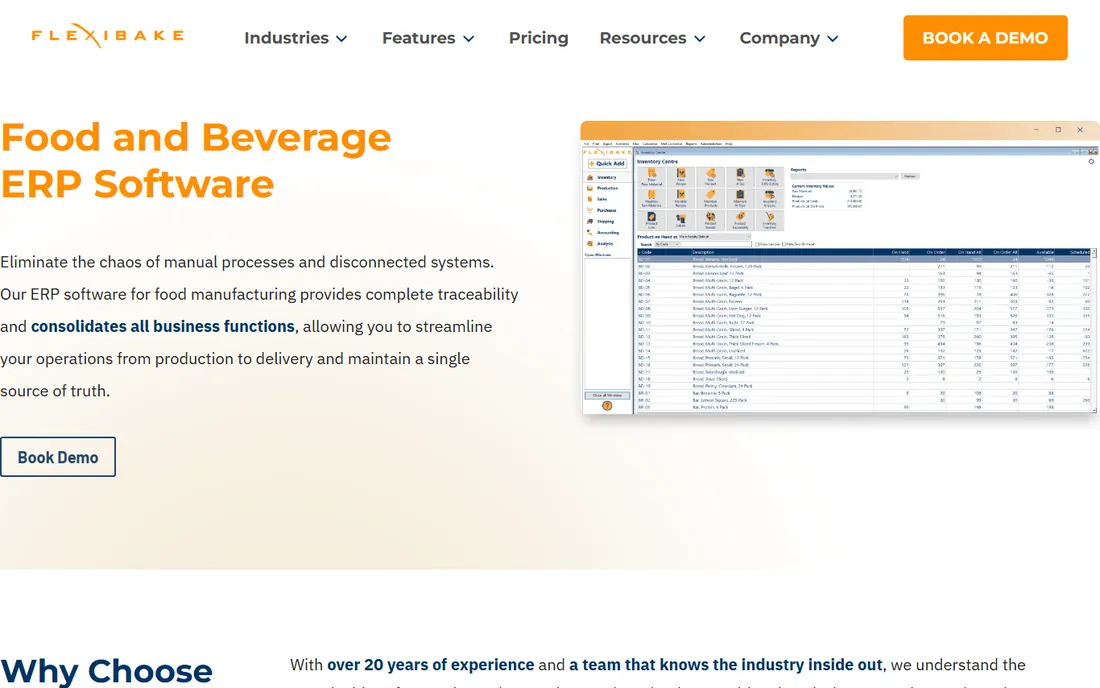Image resolution: width=1100 pixels, height=688 pixels.
Task: Open the Product on Hand facility dropdown
Action: tap(714, 237)
